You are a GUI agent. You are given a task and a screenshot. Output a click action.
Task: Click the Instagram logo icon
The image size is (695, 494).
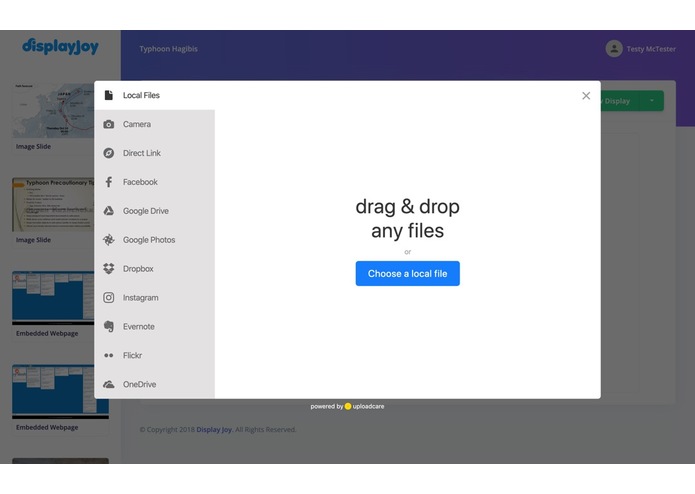tap(109, 298)
